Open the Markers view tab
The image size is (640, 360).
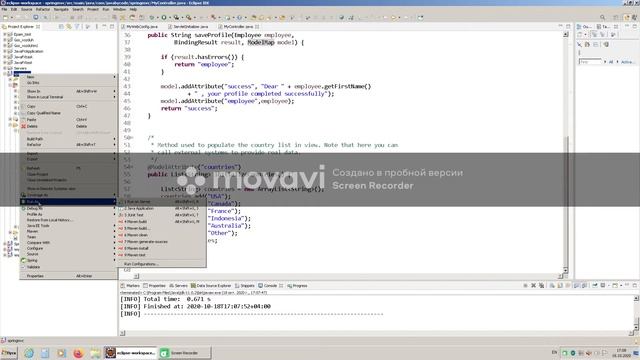pyautogui.click(x=130, y=286)
